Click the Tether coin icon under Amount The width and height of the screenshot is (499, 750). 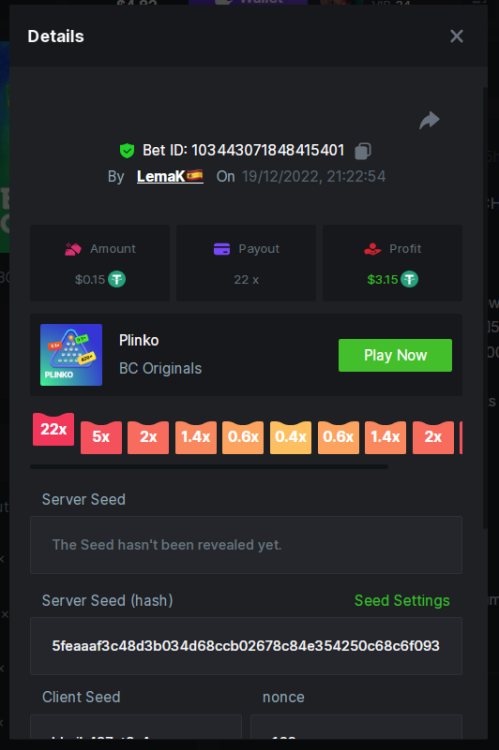(117, 279)
